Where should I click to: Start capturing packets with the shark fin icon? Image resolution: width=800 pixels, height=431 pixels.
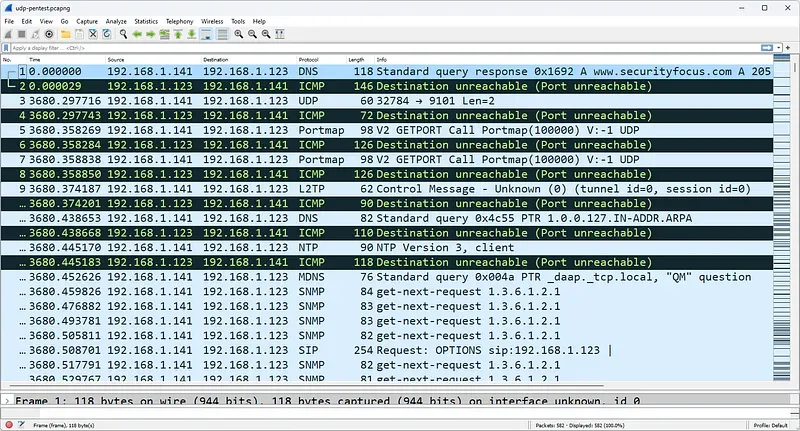pyautogui.click(x=8, y=34)
